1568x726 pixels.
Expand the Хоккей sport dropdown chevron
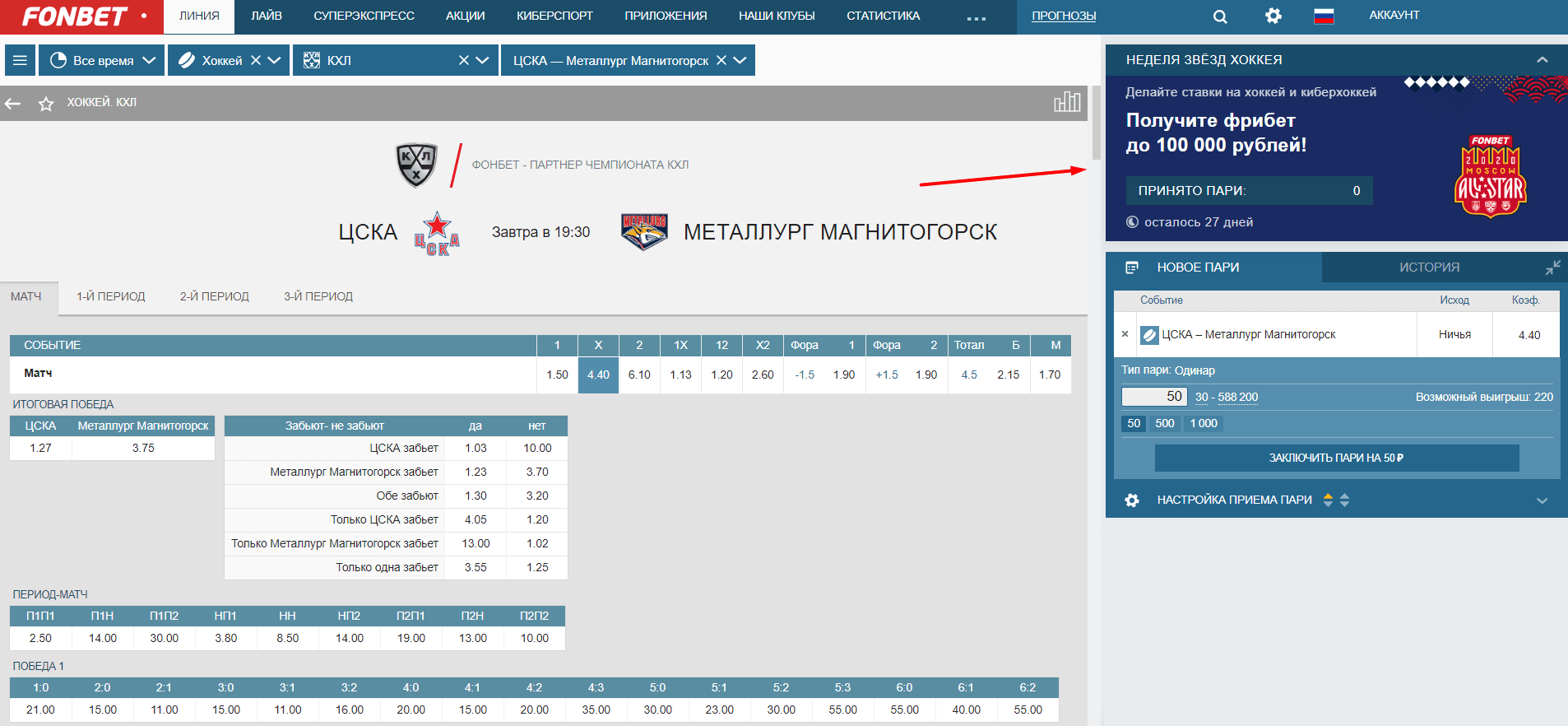coord(275,60)
